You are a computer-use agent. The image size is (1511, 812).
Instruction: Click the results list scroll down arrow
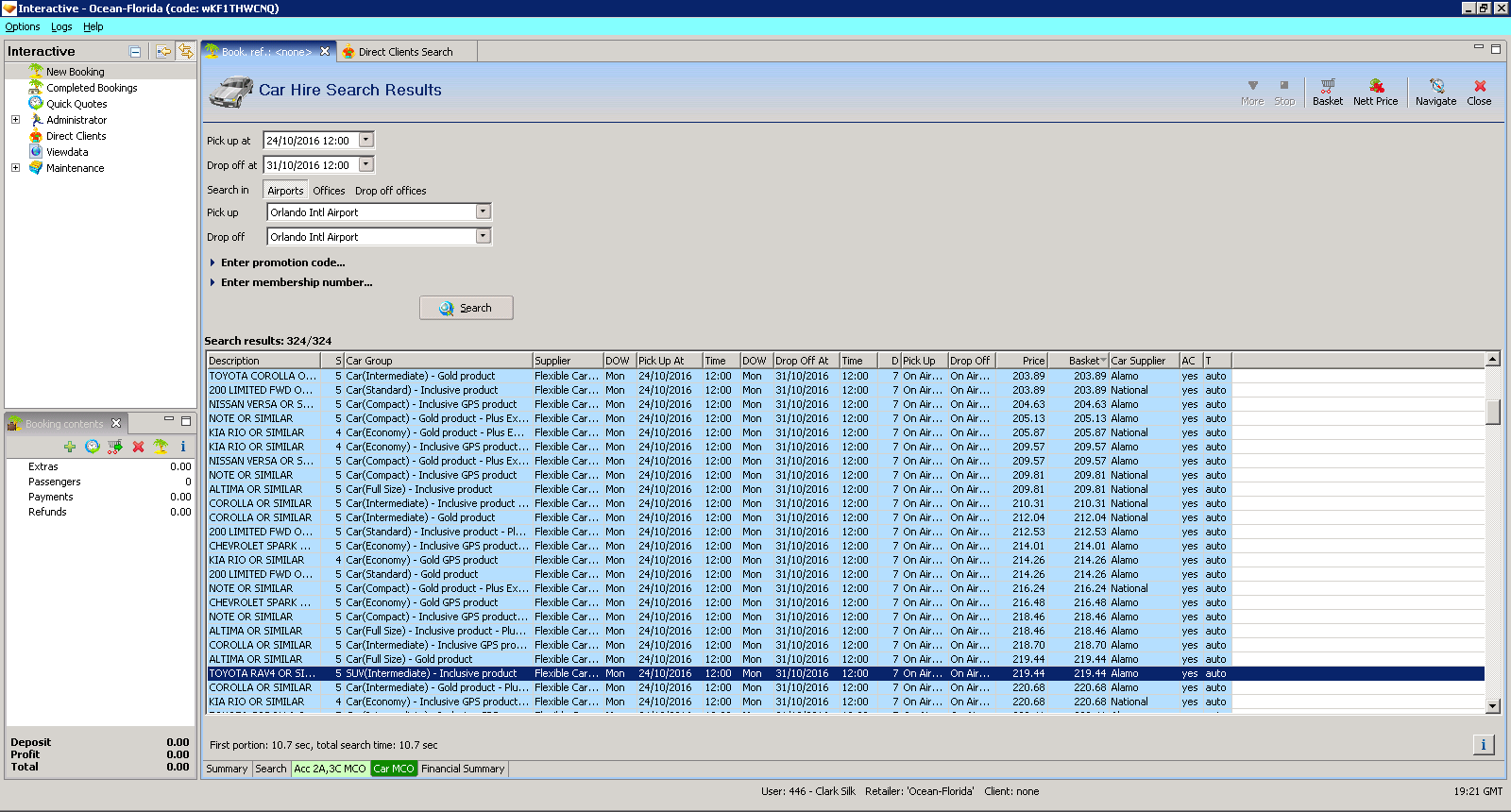[x=1493, y=705]
